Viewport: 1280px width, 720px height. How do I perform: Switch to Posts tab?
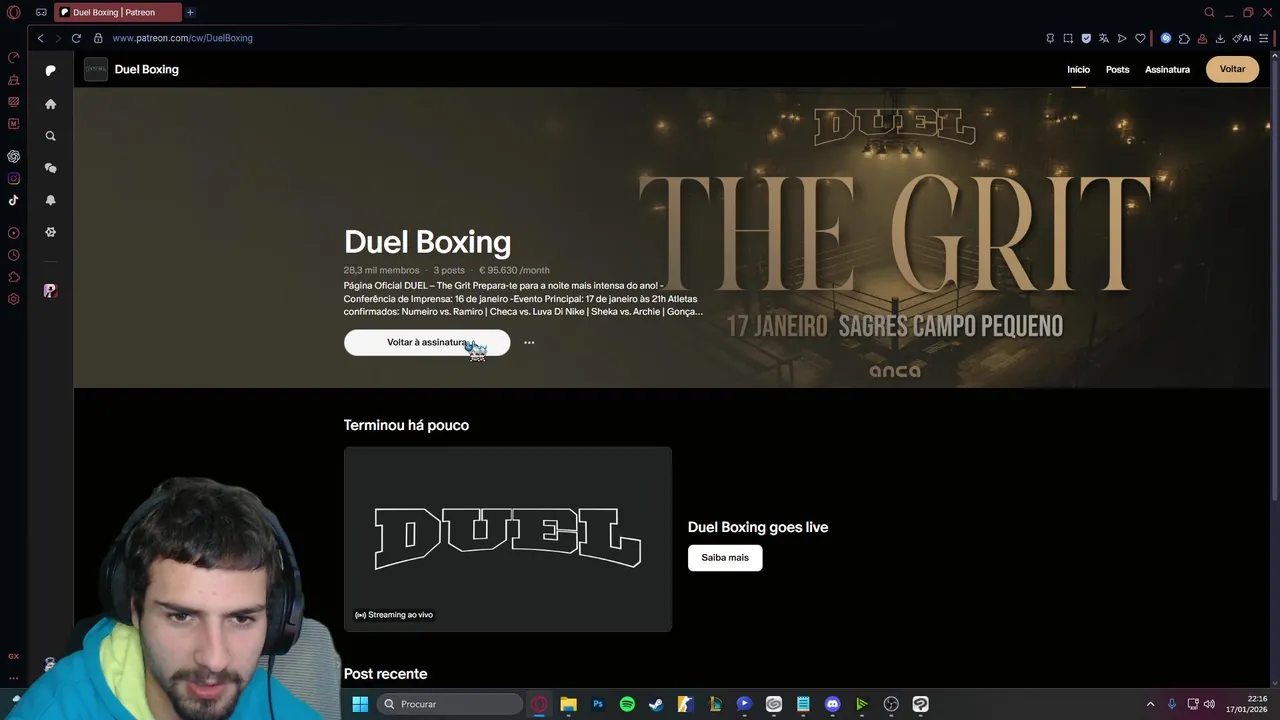(1117, 69)
